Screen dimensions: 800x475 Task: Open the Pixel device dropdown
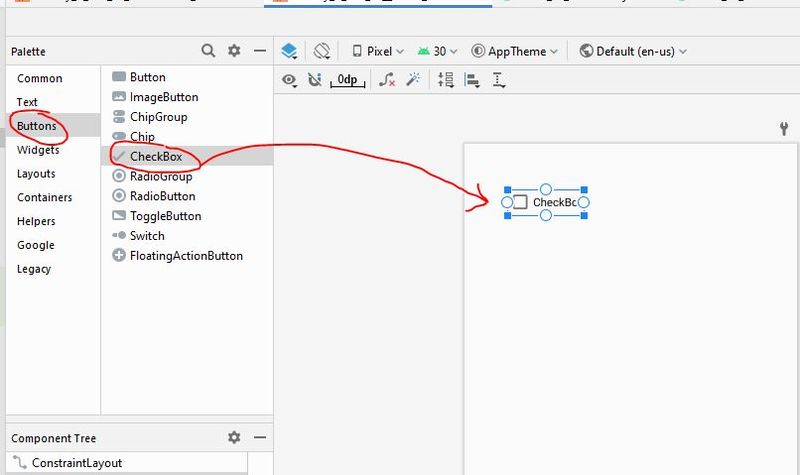[378, 52]
